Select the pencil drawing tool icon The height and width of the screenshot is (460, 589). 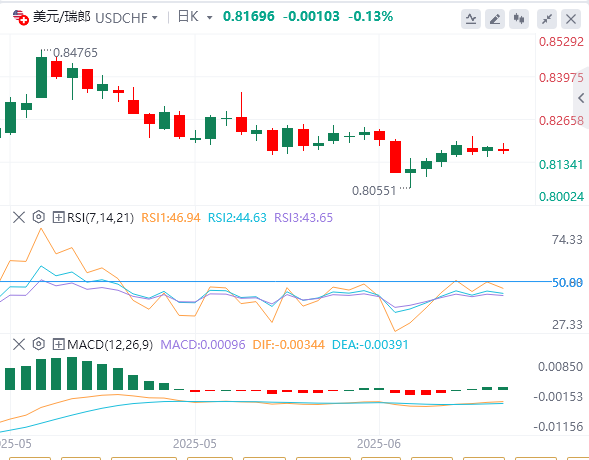tap(495, 19)
